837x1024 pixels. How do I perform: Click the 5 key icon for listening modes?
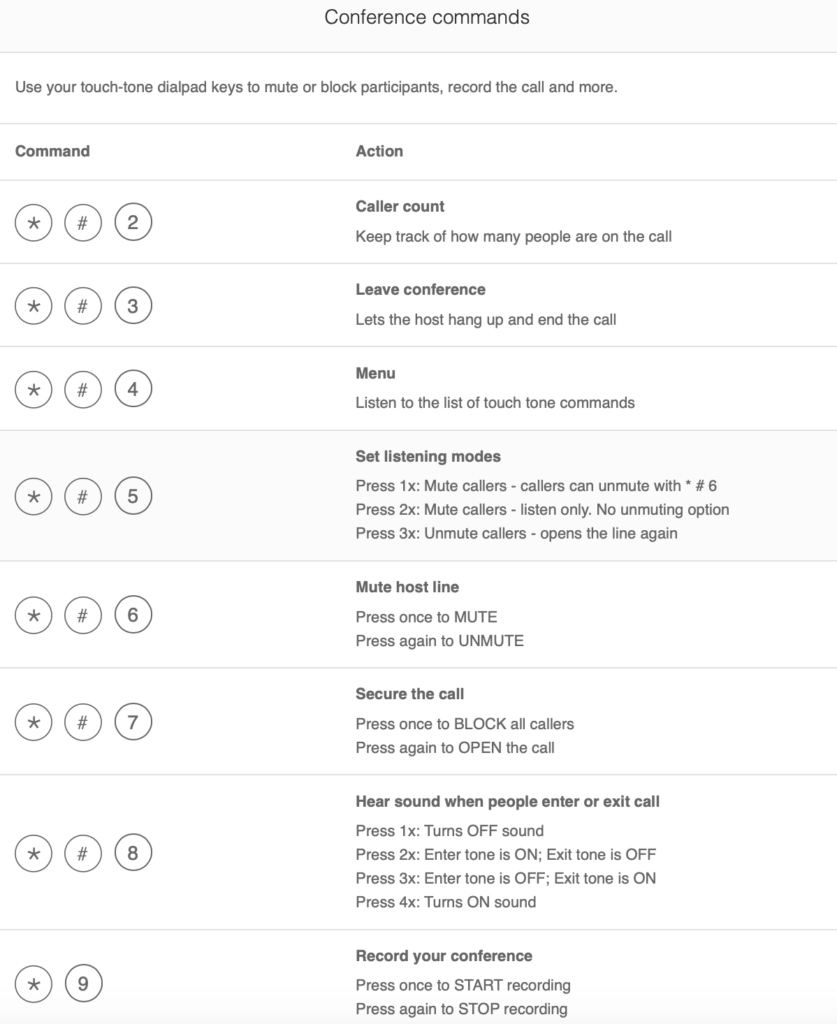[x=133, y=496]
